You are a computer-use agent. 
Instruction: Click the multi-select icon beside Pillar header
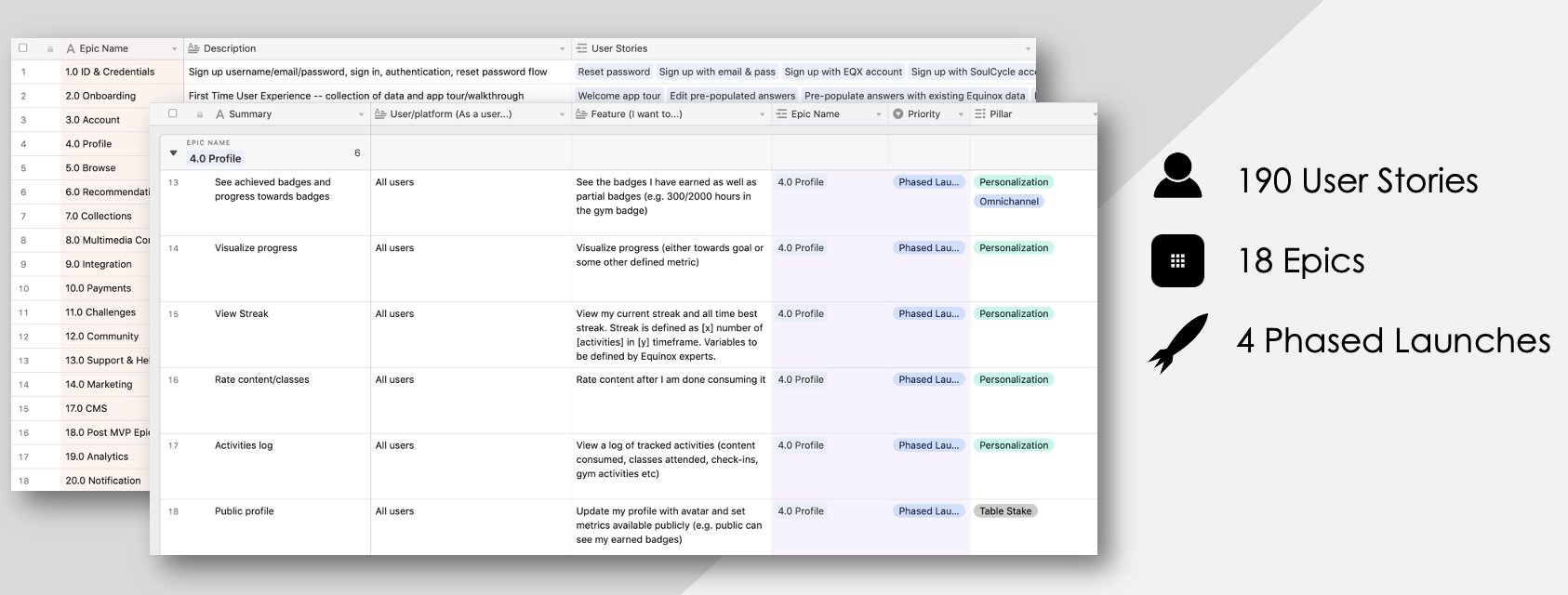point(980,114)
